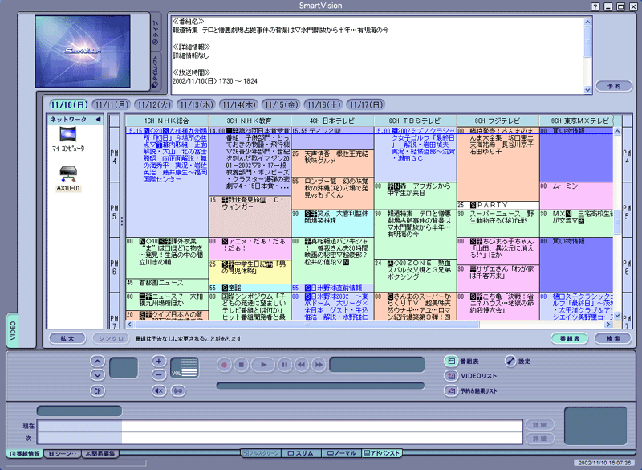
Task: Mute audio with the speaker-x button
Action: coord(158,391)
